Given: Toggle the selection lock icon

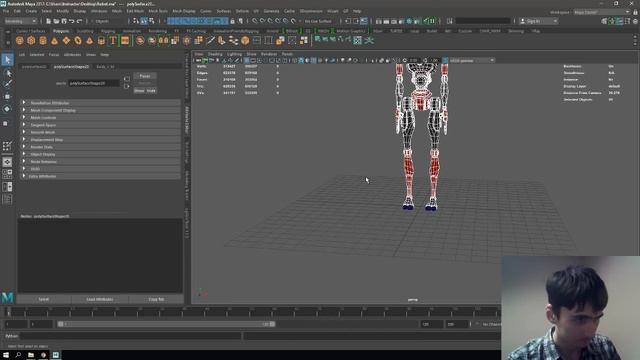Looking at the screenshot, I should pyautogui.click(x=233, y=21).
